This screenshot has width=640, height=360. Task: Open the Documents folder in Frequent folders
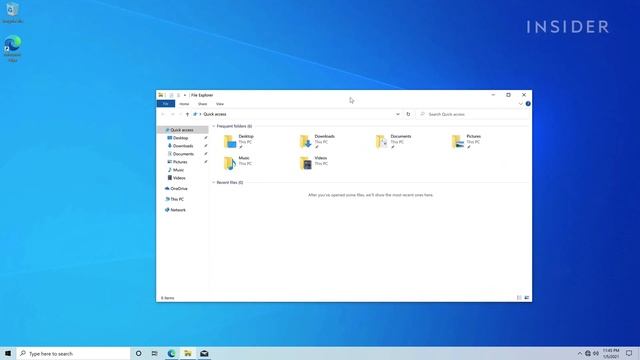pyautogui.click(x=393, y=141)
